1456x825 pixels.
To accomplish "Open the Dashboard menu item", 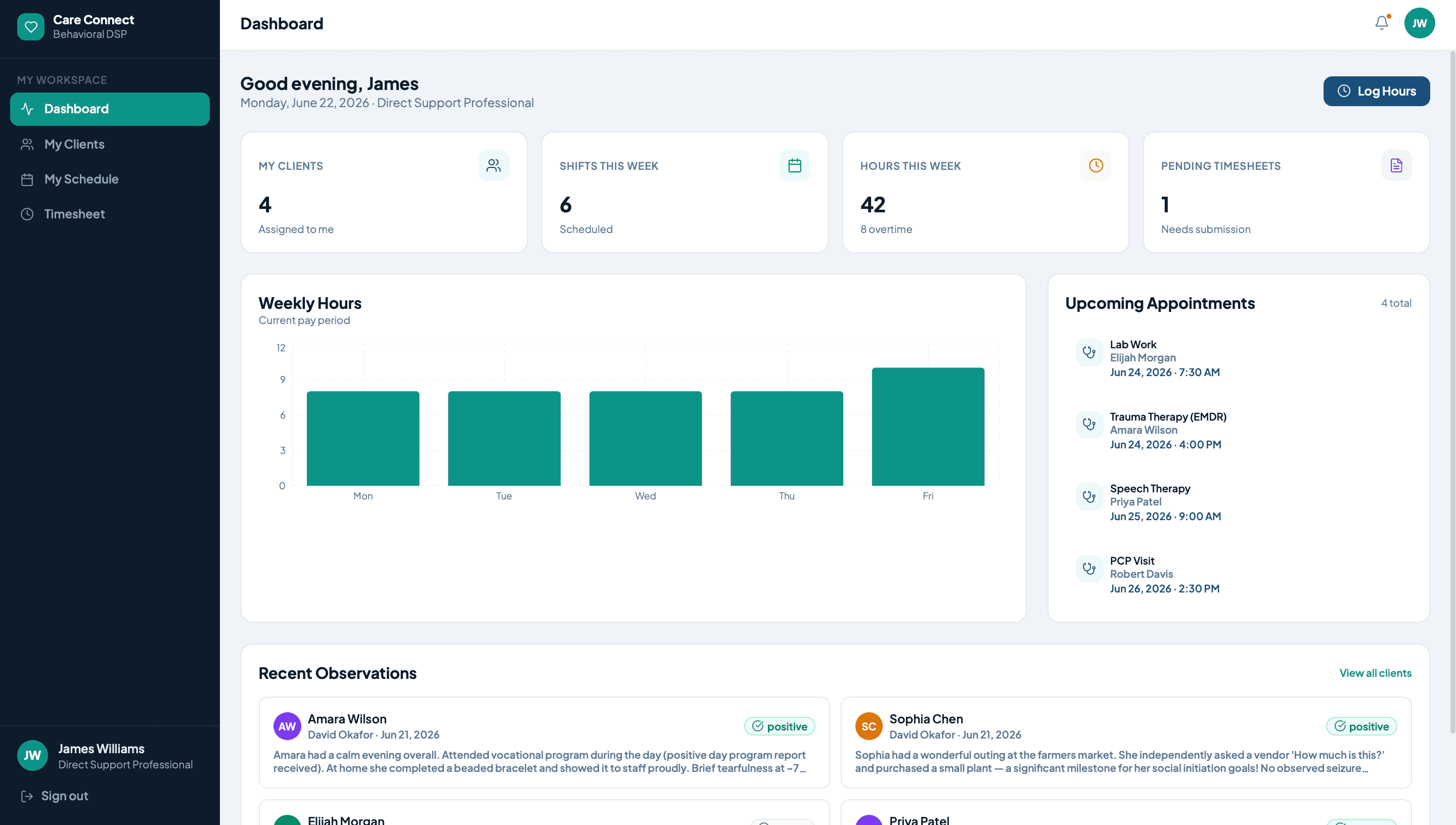I will point(110,109).
